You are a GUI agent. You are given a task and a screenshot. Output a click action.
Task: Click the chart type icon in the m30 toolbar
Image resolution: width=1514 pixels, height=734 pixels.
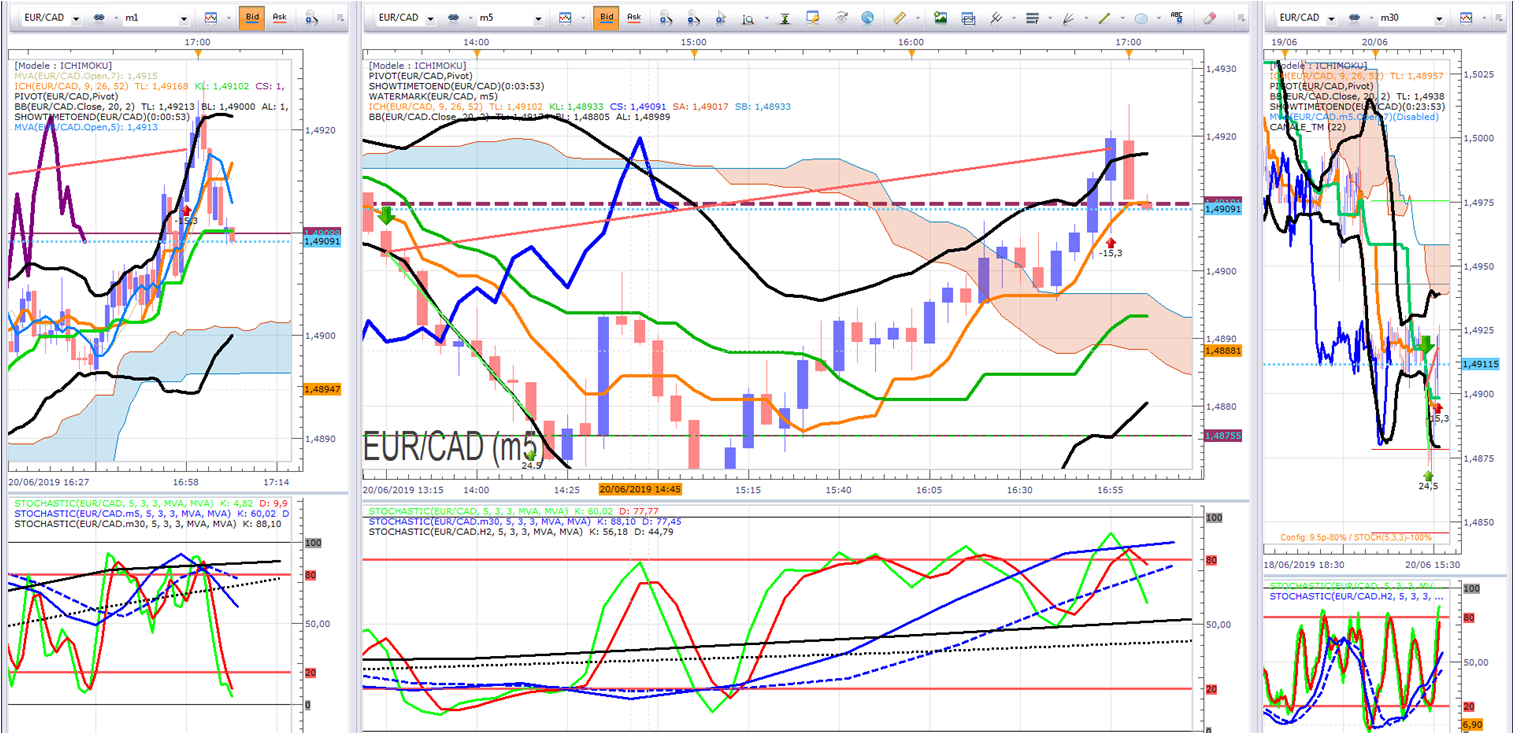coord(1465,18)
